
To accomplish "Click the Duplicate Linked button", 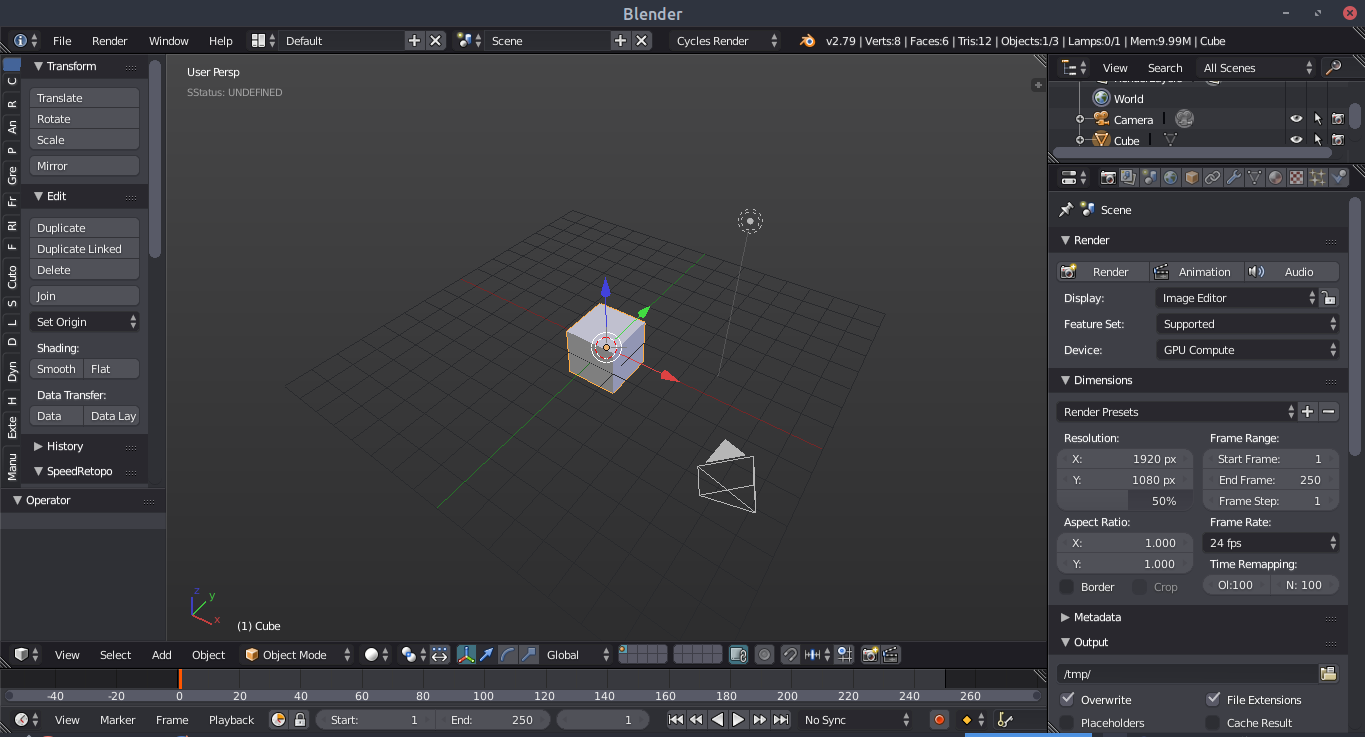I will click(84, 249).
